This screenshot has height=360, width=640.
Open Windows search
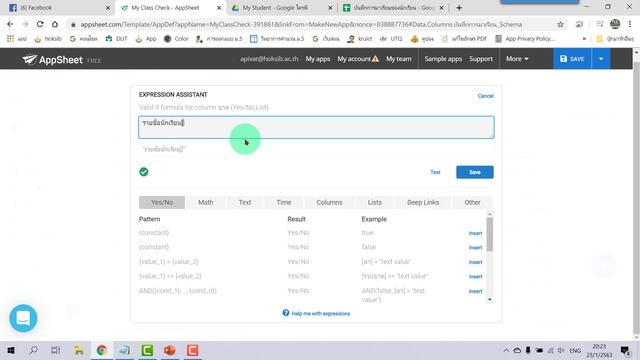point(33,350)
